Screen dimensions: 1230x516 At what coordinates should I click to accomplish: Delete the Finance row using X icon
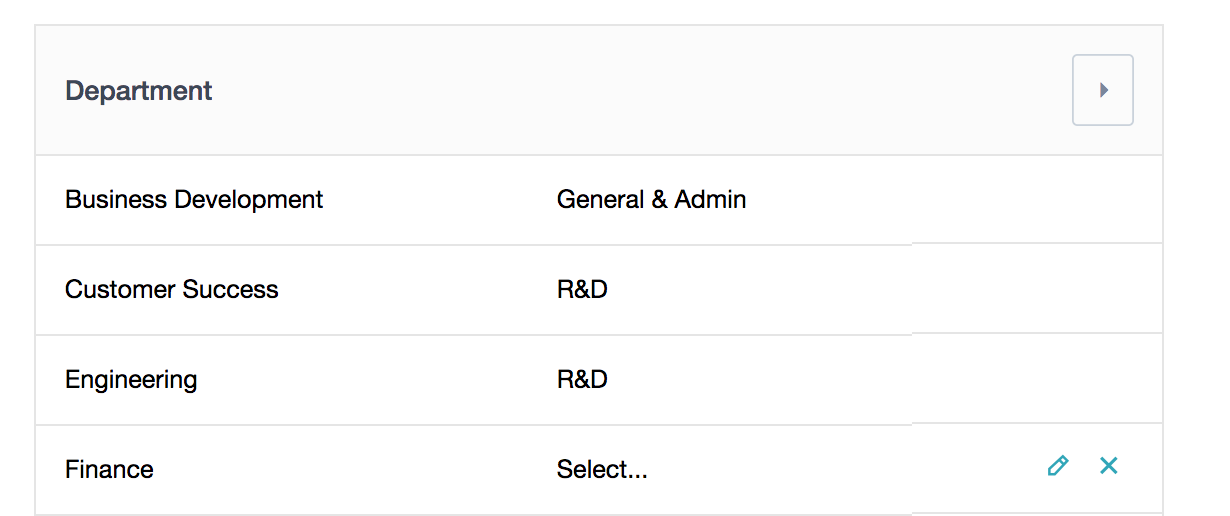[x=1108, y=465]
